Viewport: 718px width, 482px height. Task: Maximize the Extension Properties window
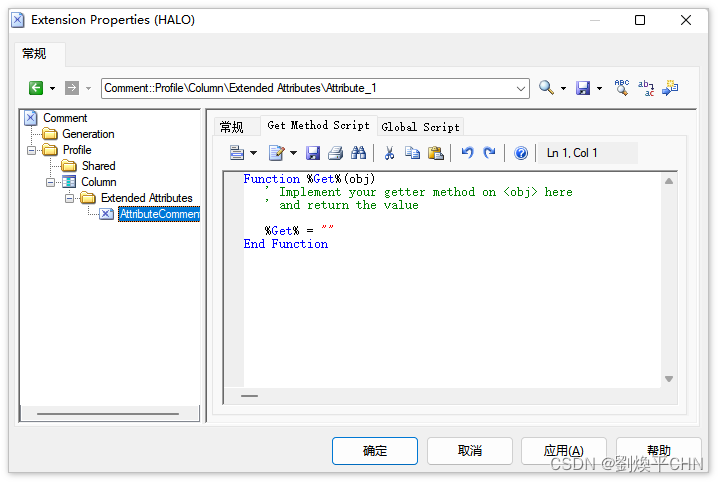point(640,20)
